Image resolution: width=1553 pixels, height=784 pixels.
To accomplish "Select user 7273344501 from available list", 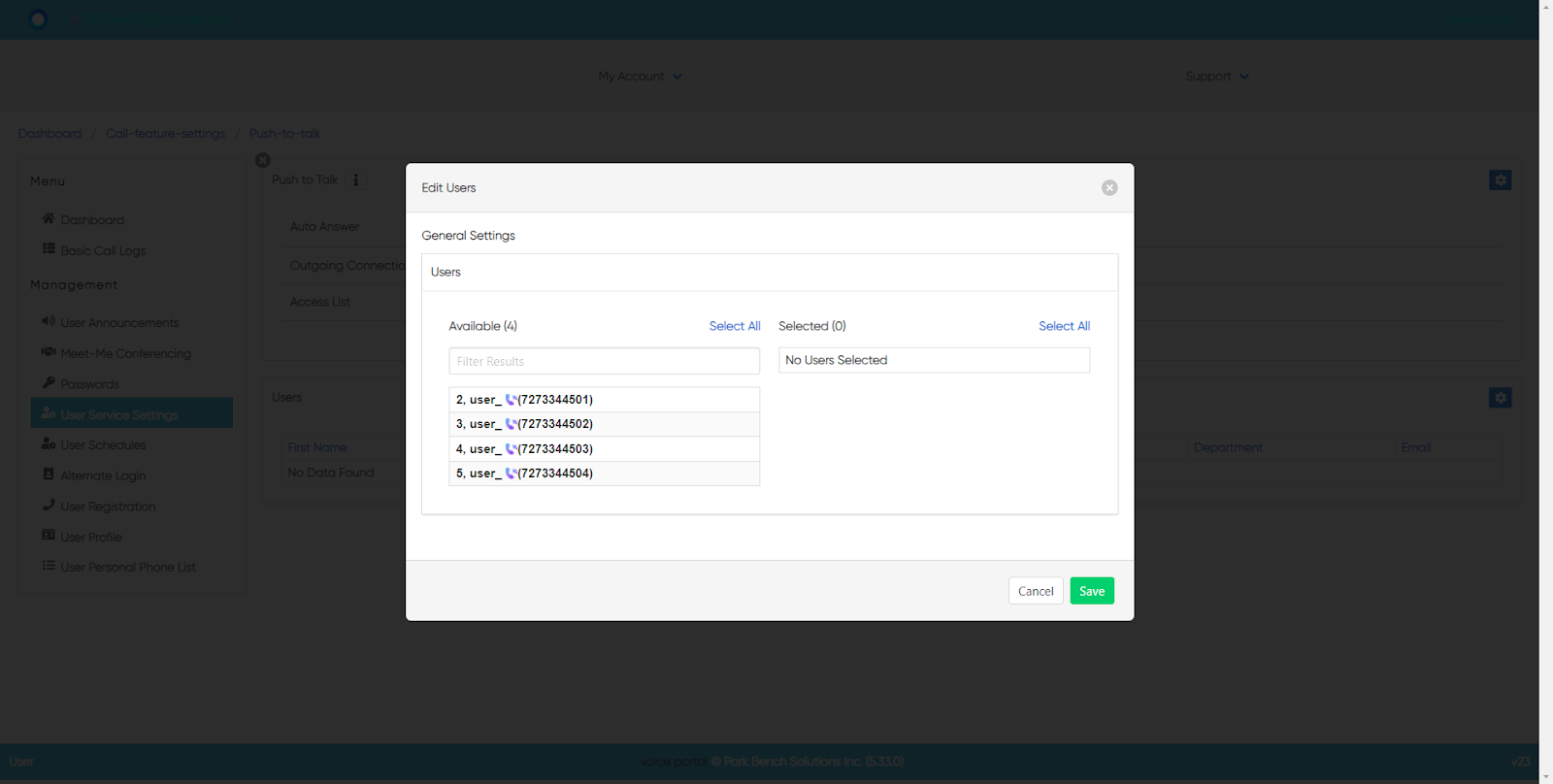I will [604, 400].
